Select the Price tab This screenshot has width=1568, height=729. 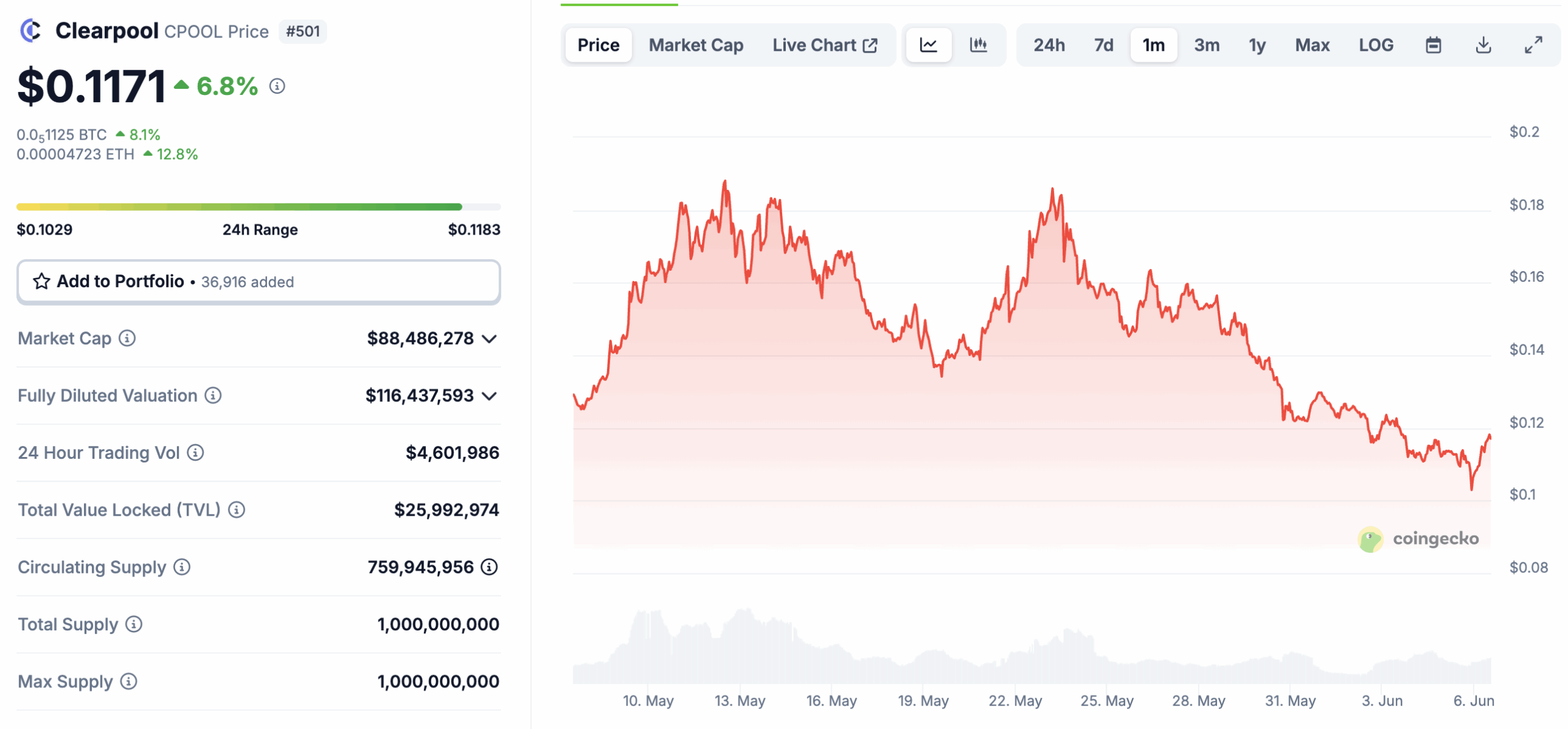tap(598, 45)
